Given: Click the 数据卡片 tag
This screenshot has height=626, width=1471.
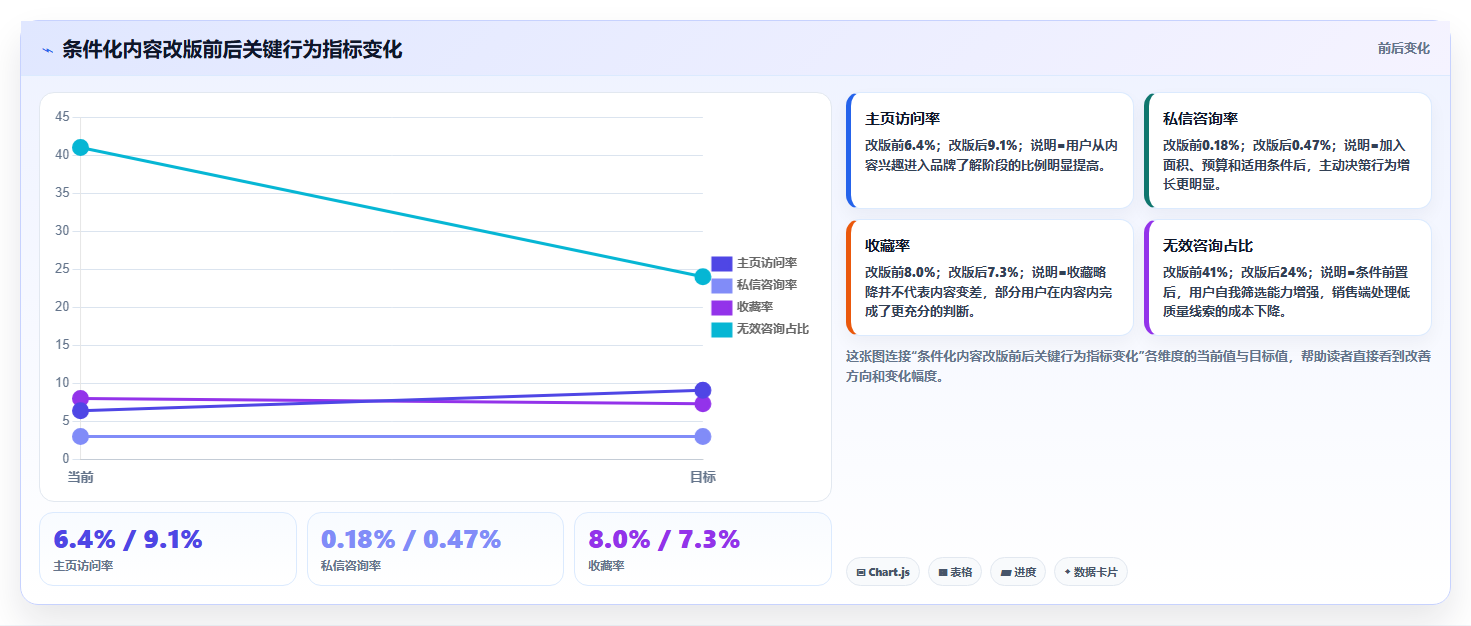Looking at the screenshot, I should 1091,572.
